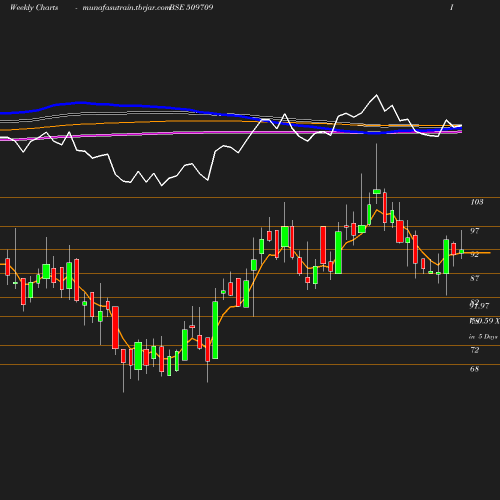Click the peak of the white indicator line
The height and width of the screenshot is (500, 500).
pyautogui.click(x=377, y=95)
